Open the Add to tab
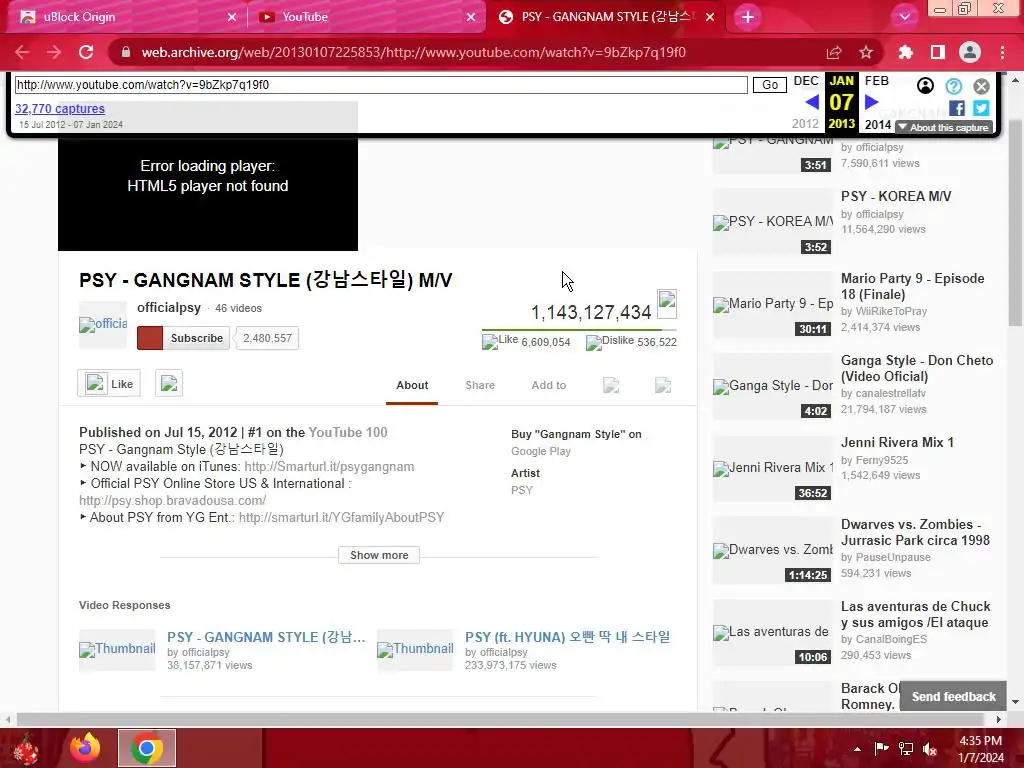Screen dimensions: 1024x768 coord(549,385)
